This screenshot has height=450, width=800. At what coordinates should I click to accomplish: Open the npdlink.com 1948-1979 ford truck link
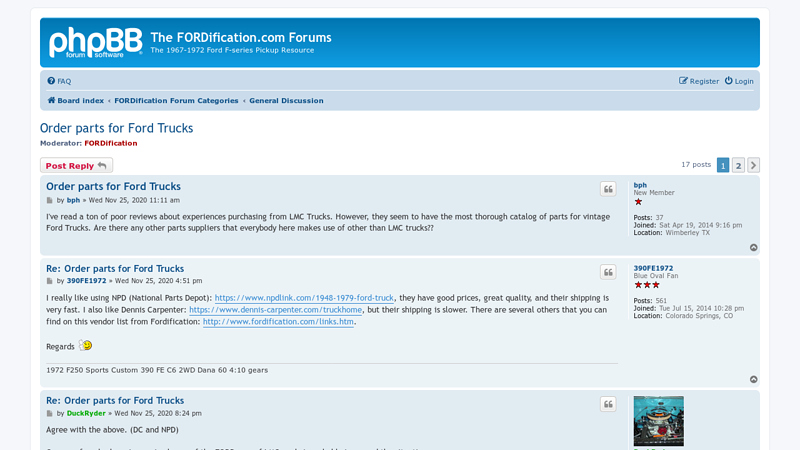tap(304, 298)
